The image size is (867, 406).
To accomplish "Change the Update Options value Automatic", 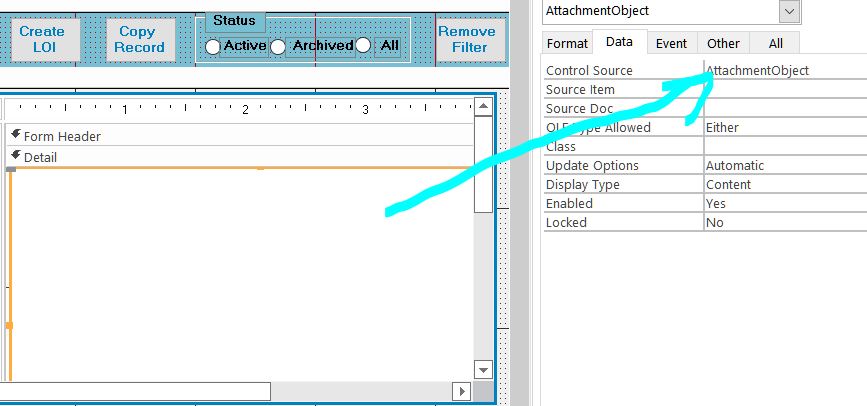I will [x=785, y=165].
